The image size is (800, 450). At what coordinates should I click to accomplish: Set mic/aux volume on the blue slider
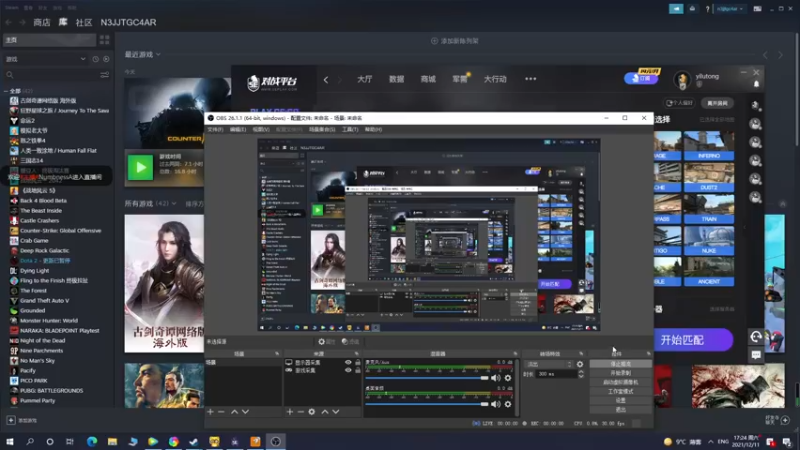[x=427, y=378]
